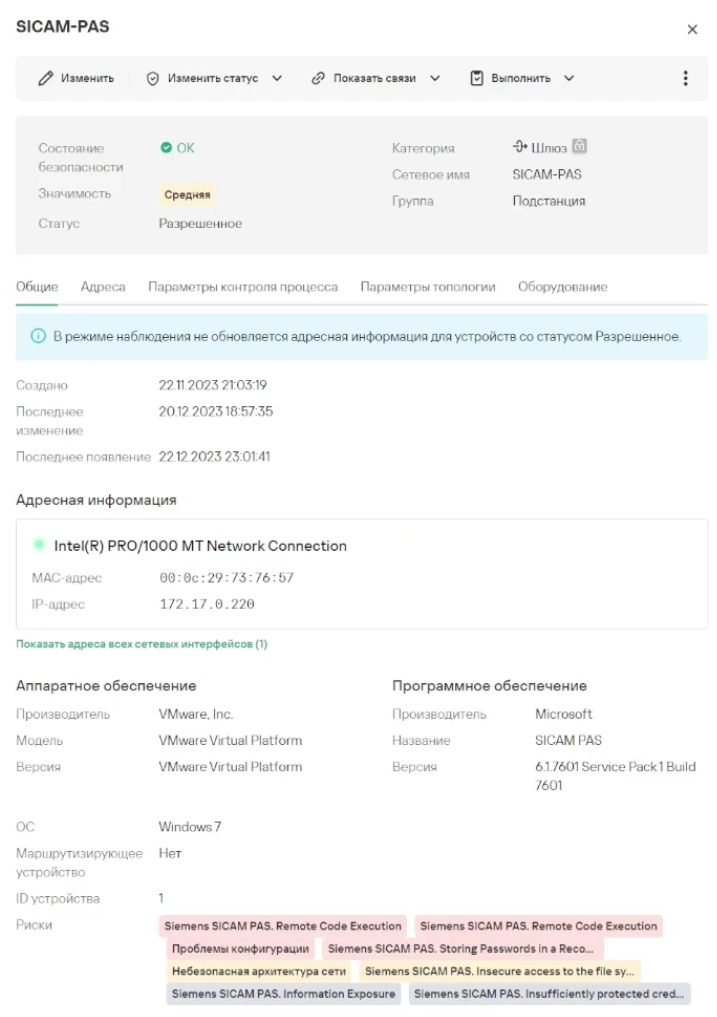Image resolution: width=717 pixels, height=1017 pixels.
Task: Click the pencil Edit icon
Action: coord(45,78)
